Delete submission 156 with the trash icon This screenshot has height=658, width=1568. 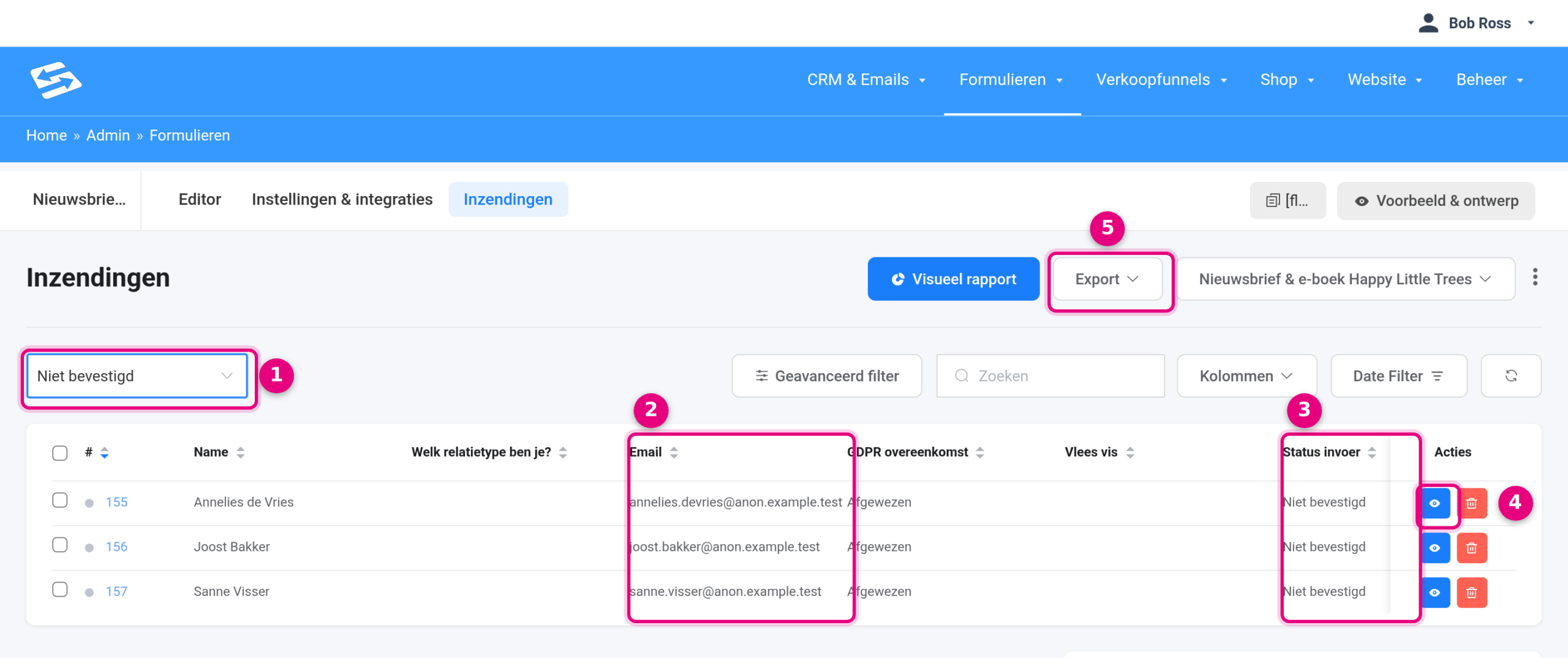1472,548
